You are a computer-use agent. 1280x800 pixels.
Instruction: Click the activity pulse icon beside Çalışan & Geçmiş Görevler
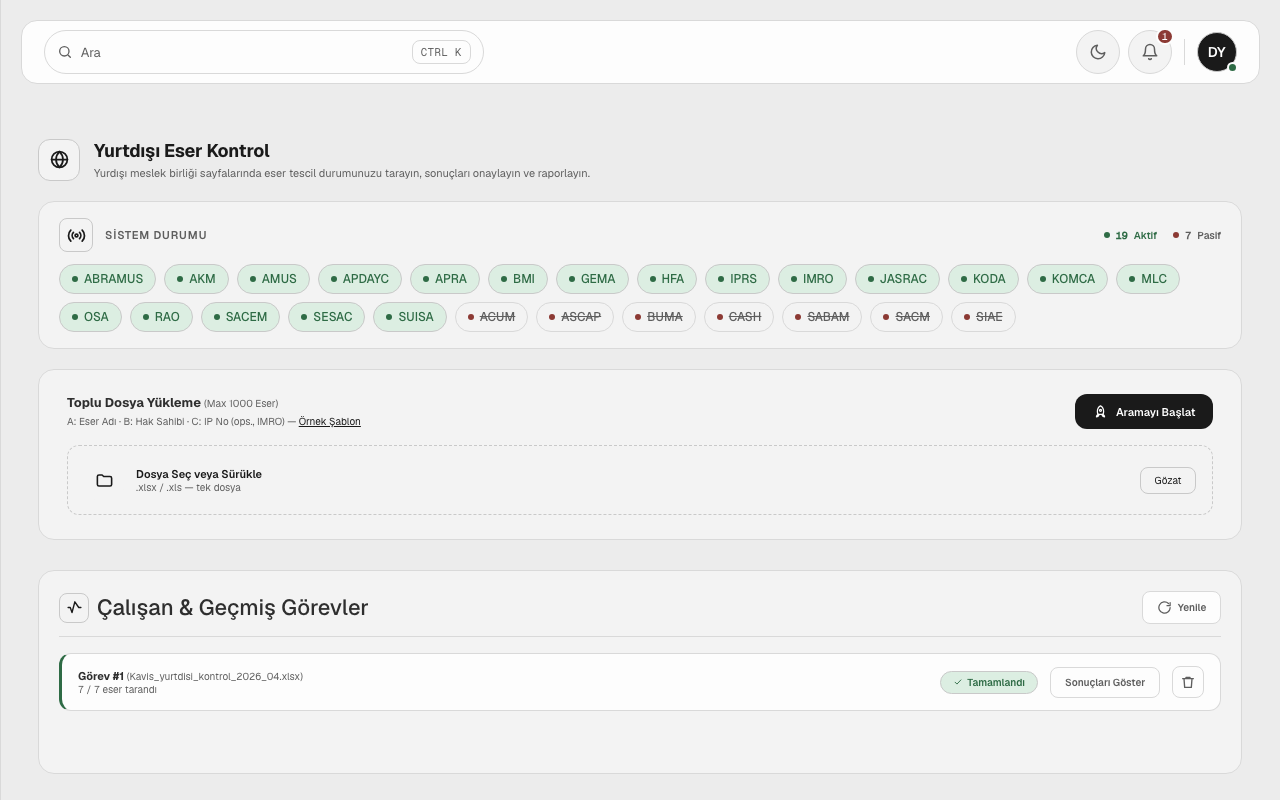pos(74,607)
